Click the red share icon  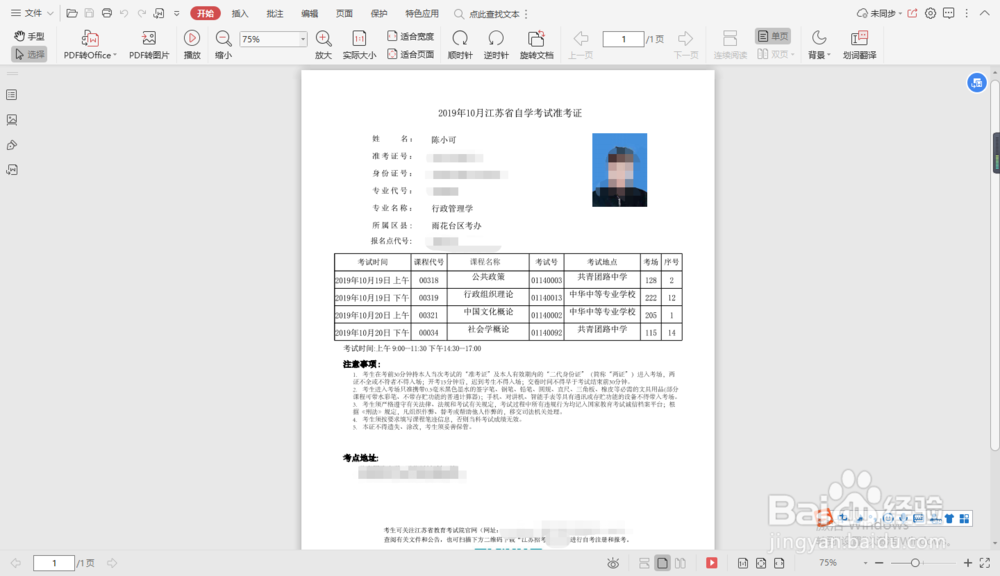tap(913, 13)
